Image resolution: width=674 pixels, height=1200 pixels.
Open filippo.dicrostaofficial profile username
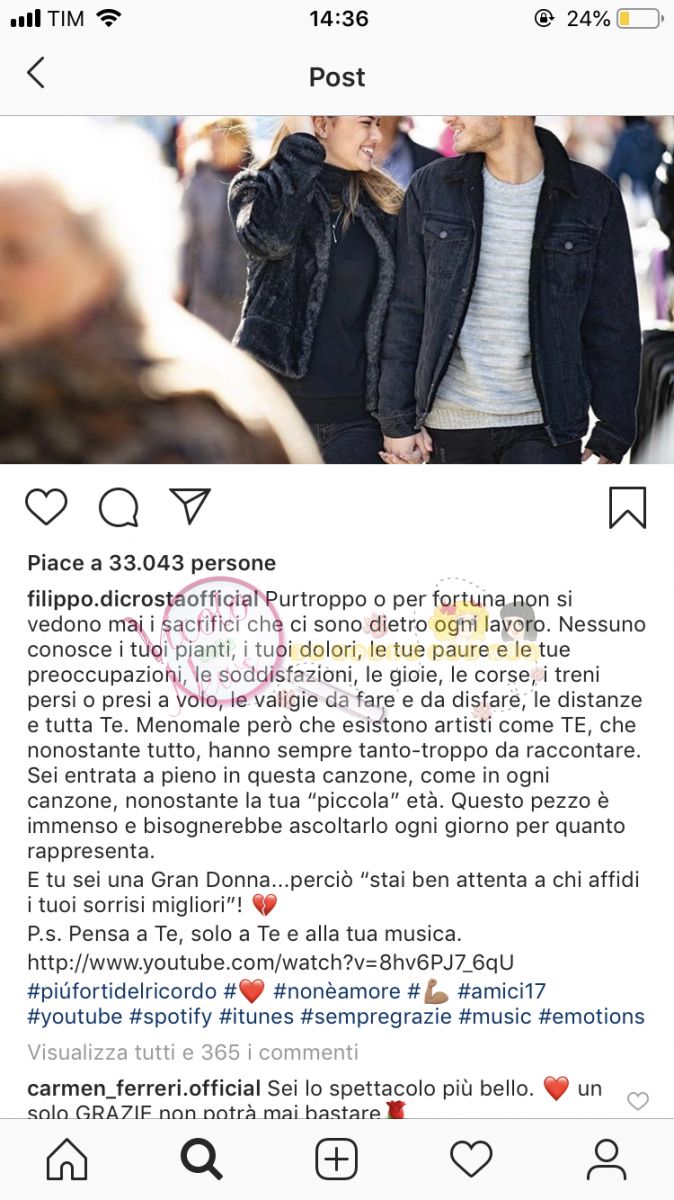[144, 599]
